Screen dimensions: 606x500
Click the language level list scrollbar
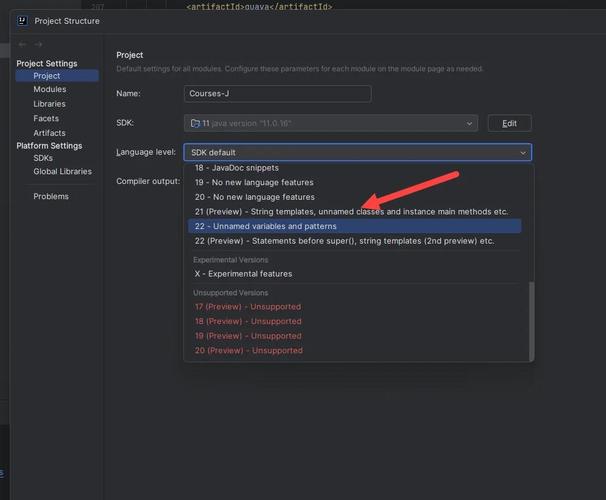531,320
